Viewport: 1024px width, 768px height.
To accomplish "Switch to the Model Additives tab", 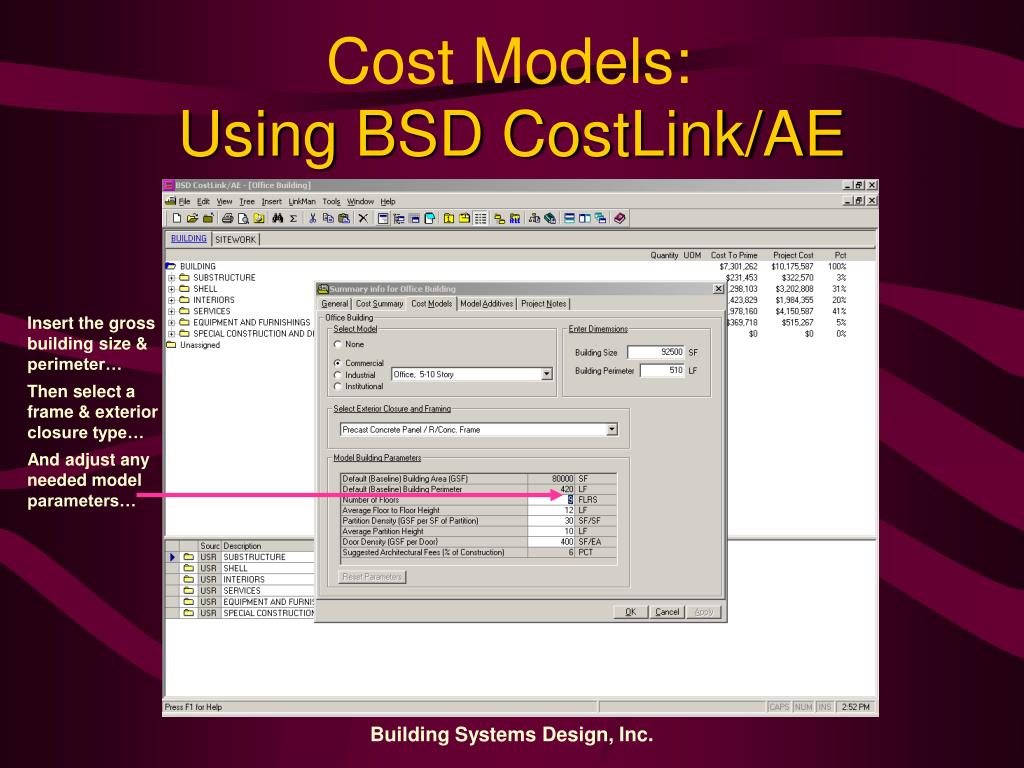I will [487, 304].
